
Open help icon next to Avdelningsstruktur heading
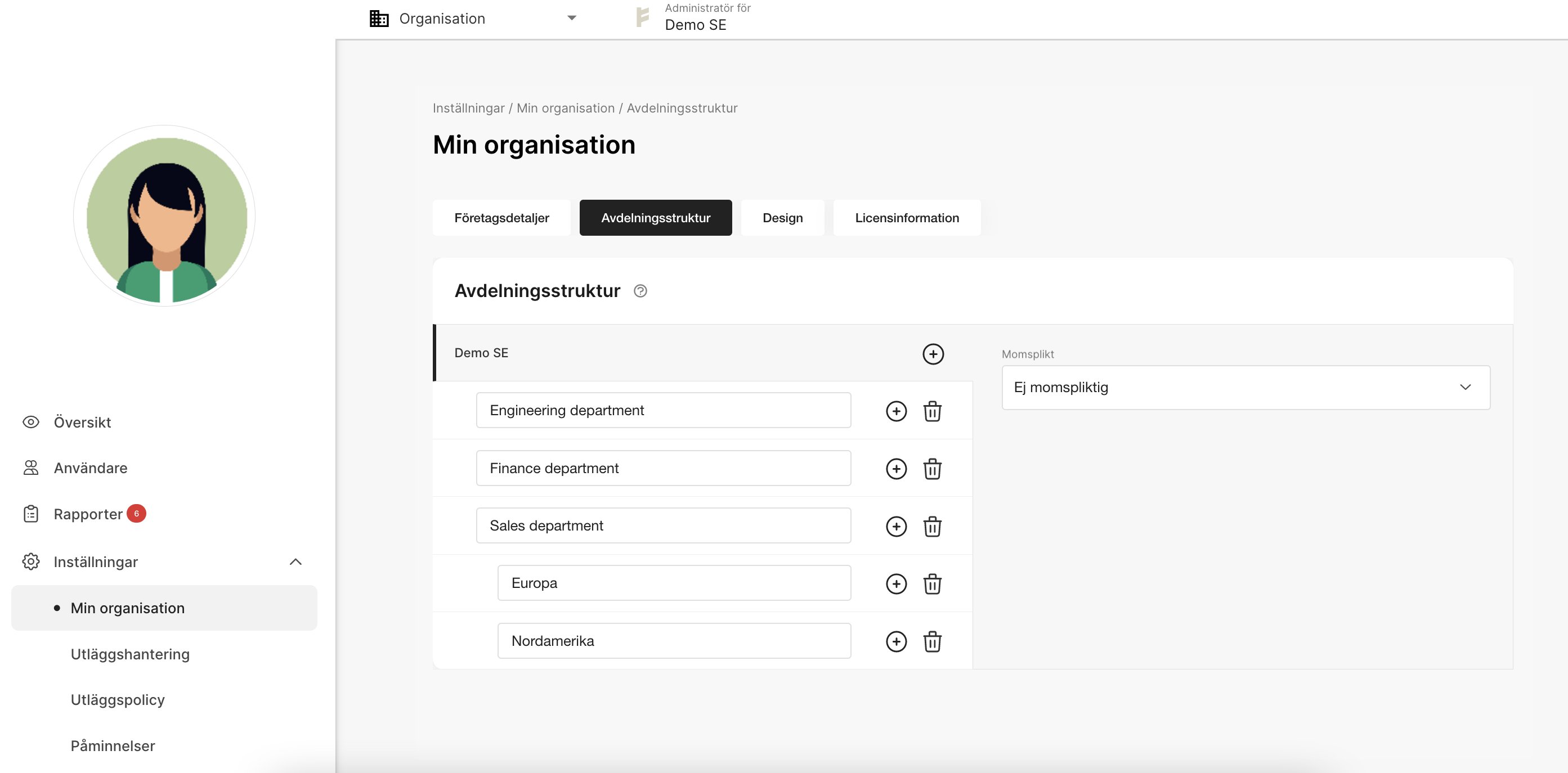pos(640,291)
